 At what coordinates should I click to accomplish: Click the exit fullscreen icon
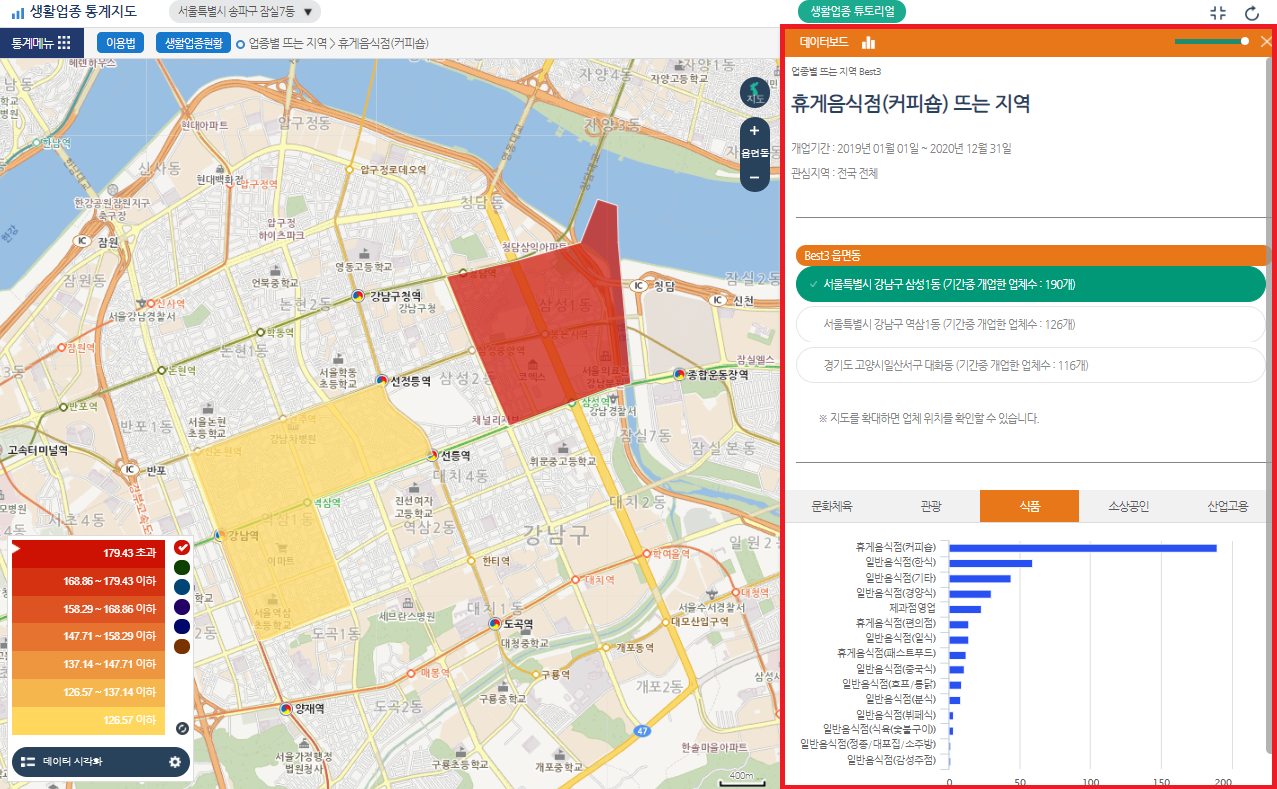coord(1217,13)
